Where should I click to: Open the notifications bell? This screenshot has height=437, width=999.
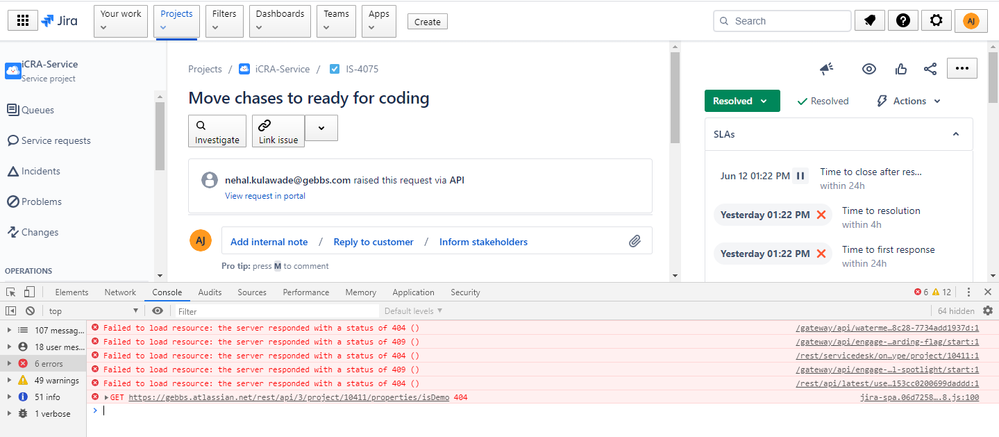tap(870, 21)
